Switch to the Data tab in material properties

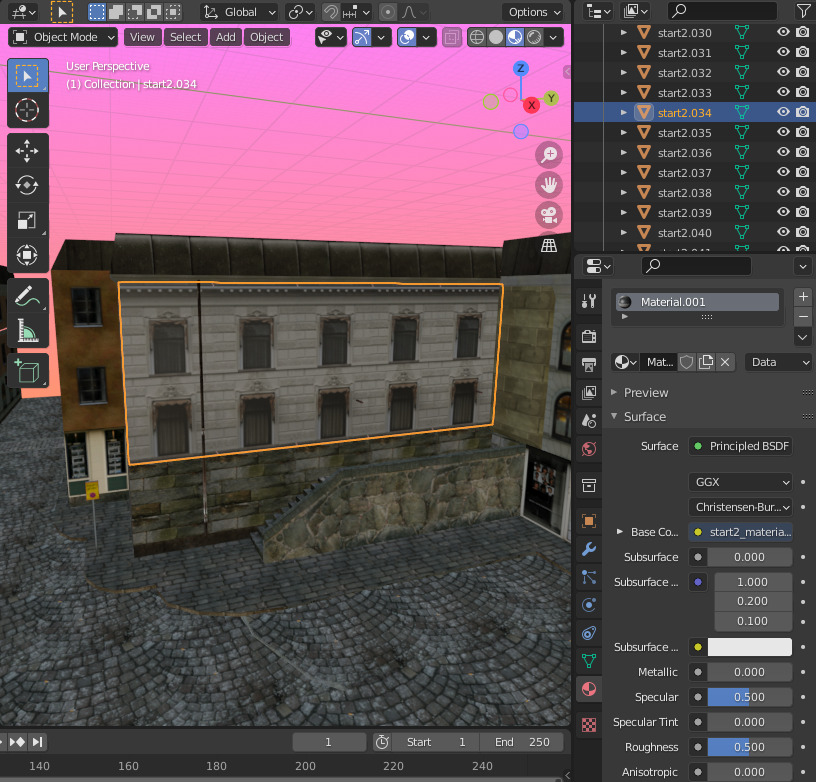click(778, 362)
